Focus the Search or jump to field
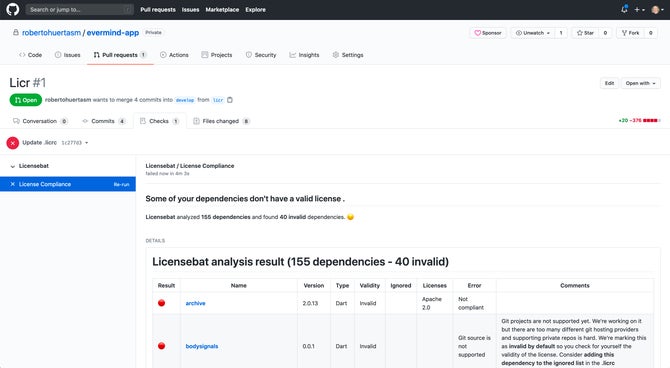Screen dimensions: 670x368 [x=79, y=9]
